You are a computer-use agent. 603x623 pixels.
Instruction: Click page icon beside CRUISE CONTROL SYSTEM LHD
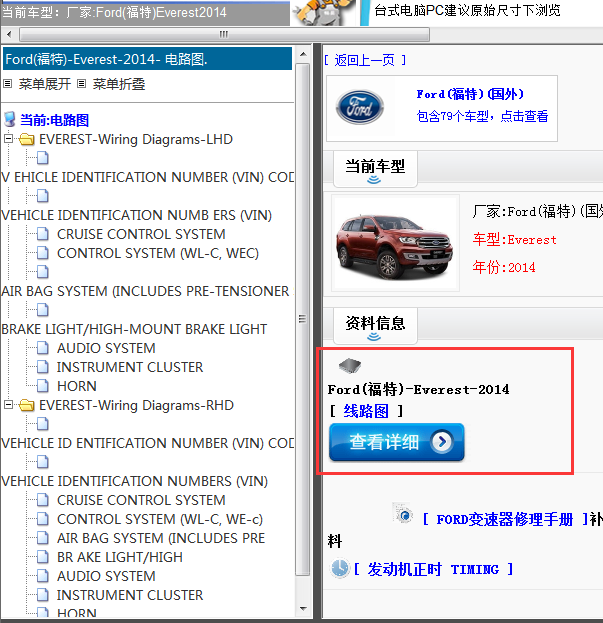43,234
